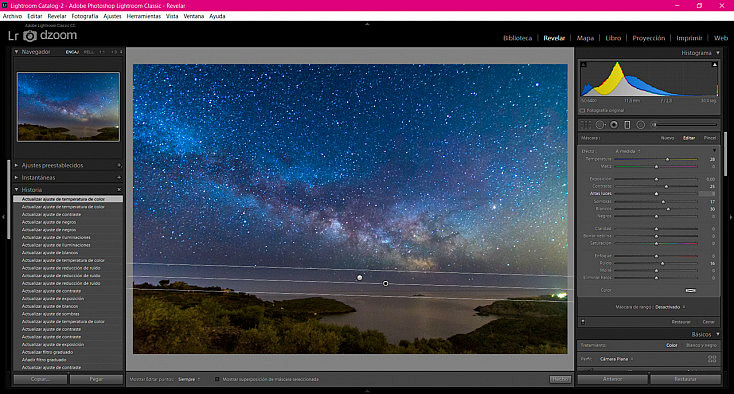
Task: Open the Perfil Cámara Plana dropdown
Action: [x=617, y=359]
